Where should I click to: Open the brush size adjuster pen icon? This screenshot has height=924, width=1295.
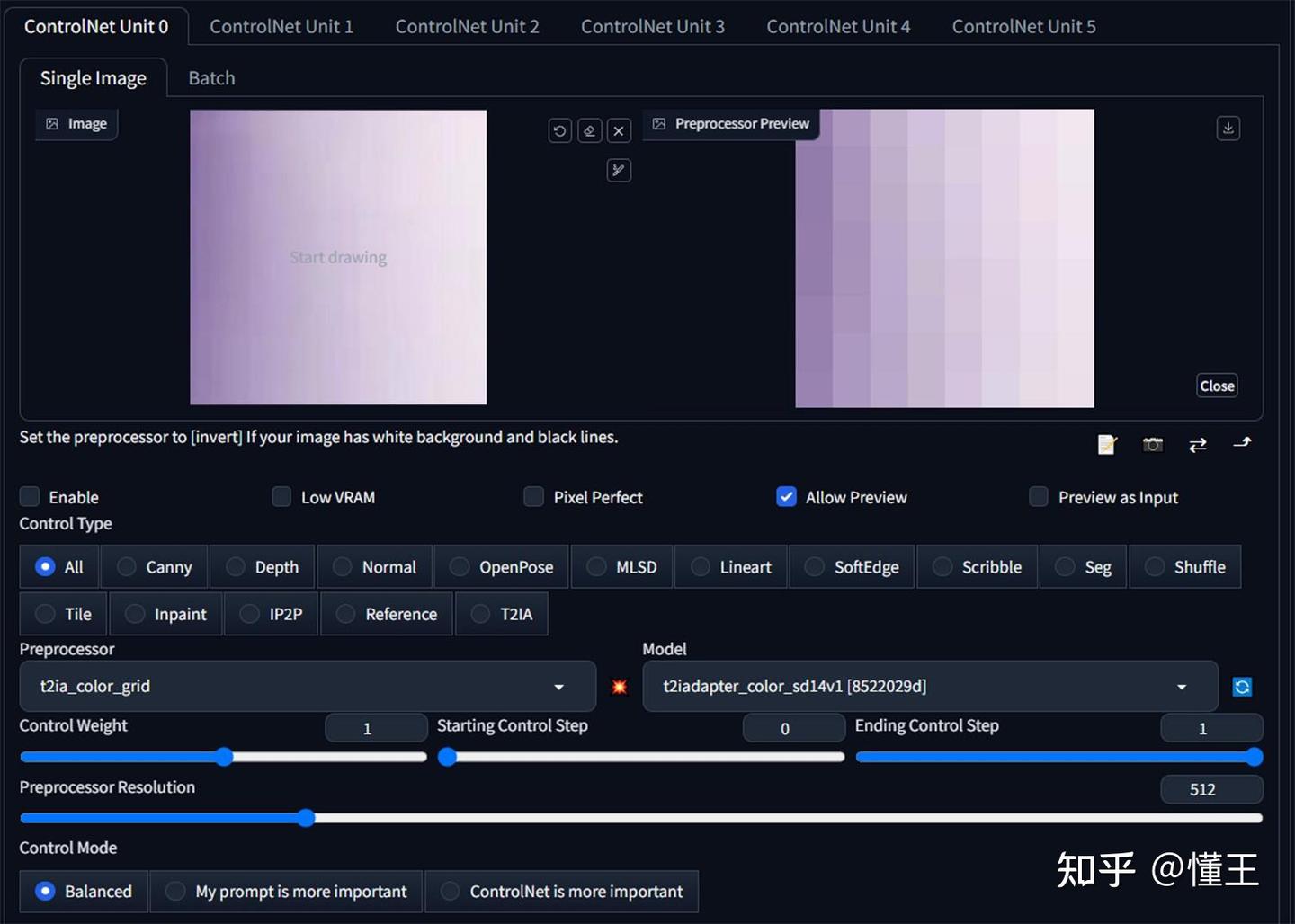coord(619,170)
